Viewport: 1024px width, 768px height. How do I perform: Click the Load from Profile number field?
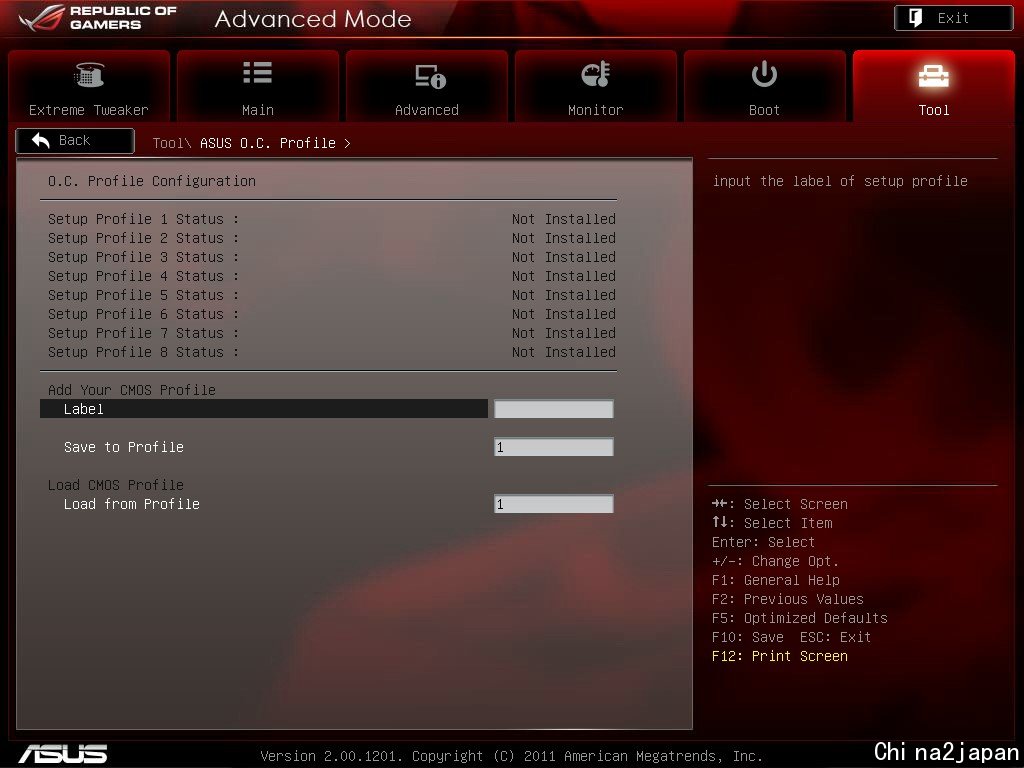pos(554,504)
